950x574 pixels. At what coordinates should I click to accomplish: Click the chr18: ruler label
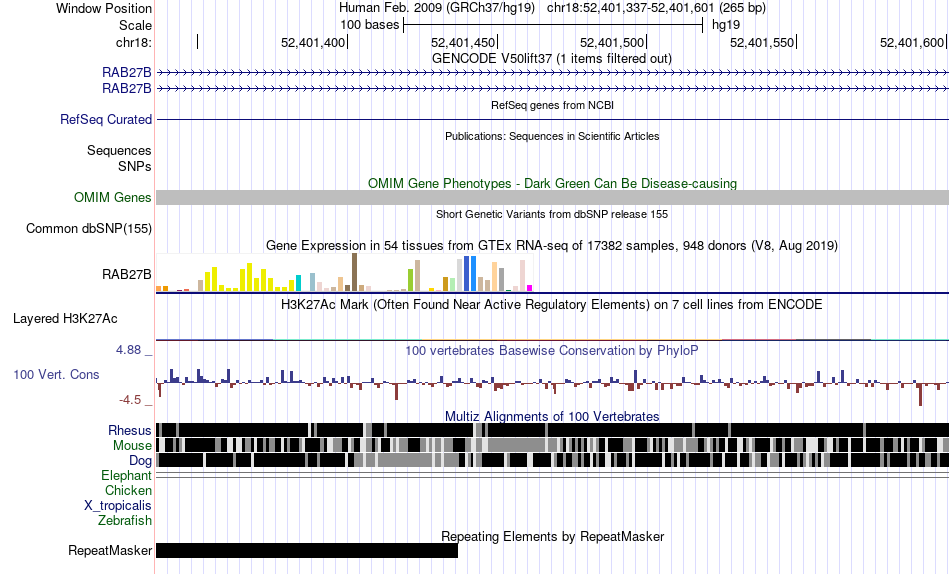[x=133, y=42]
